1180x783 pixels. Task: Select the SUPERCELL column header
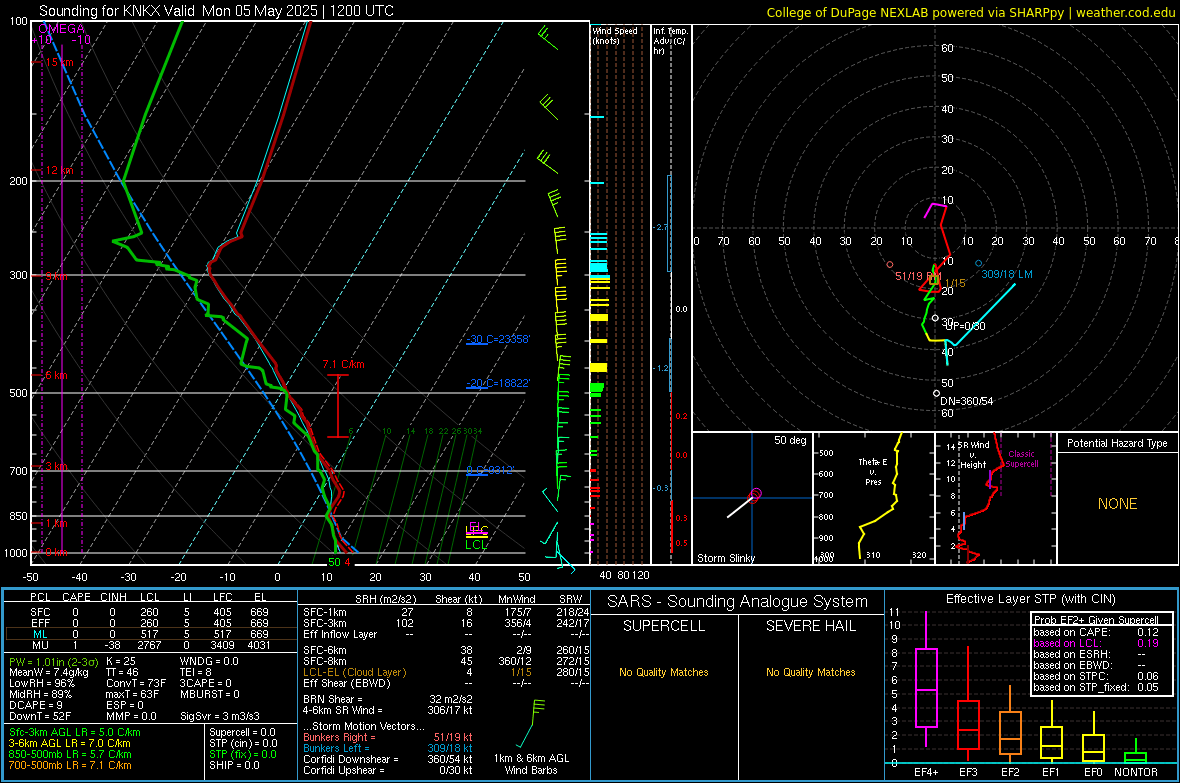(664, 626)
